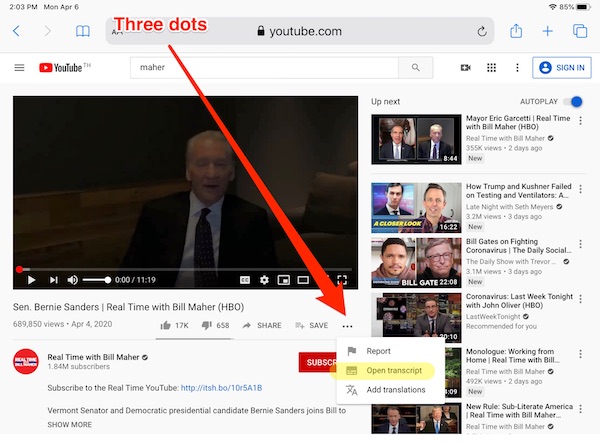This screenshot has height=446, width=600.
Task: Click the Wi-Fi status icon
Action: tap(553, 7)
